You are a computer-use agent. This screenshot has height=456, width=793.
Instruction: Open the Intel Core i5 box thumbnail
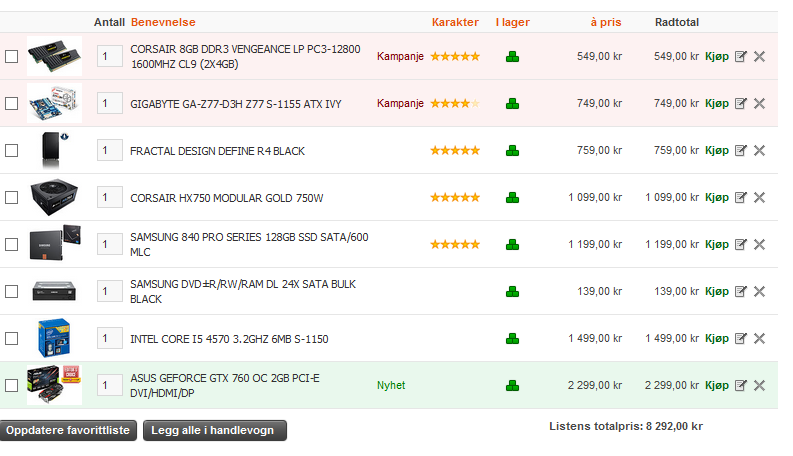click(x=54, y=338)
